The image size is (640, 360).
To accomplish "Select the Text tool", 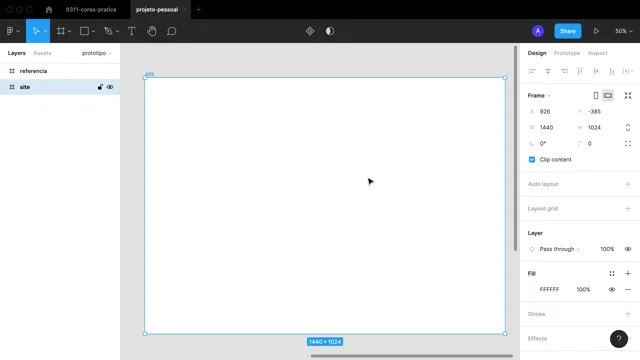I will click(131, 31).
